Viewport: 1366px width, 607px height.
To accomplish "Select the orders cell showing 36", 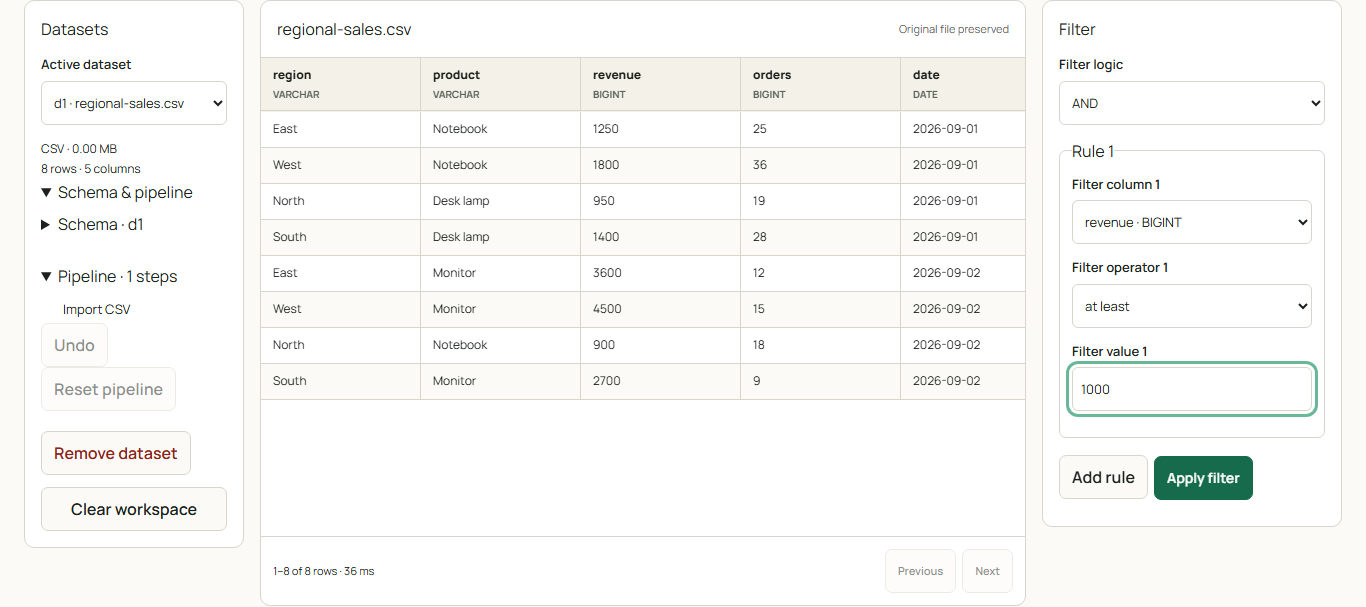I will 821,165.
